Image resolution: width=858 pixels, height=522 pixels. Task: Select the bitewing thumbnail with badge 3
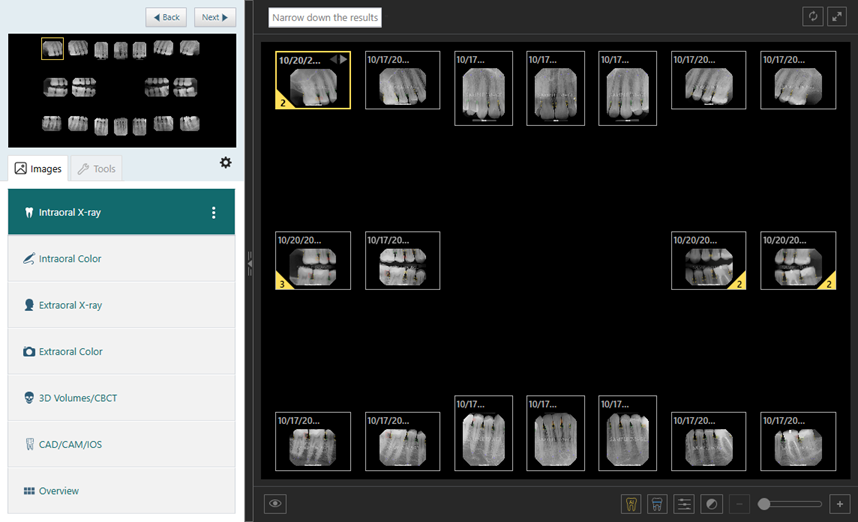point(313,261)
